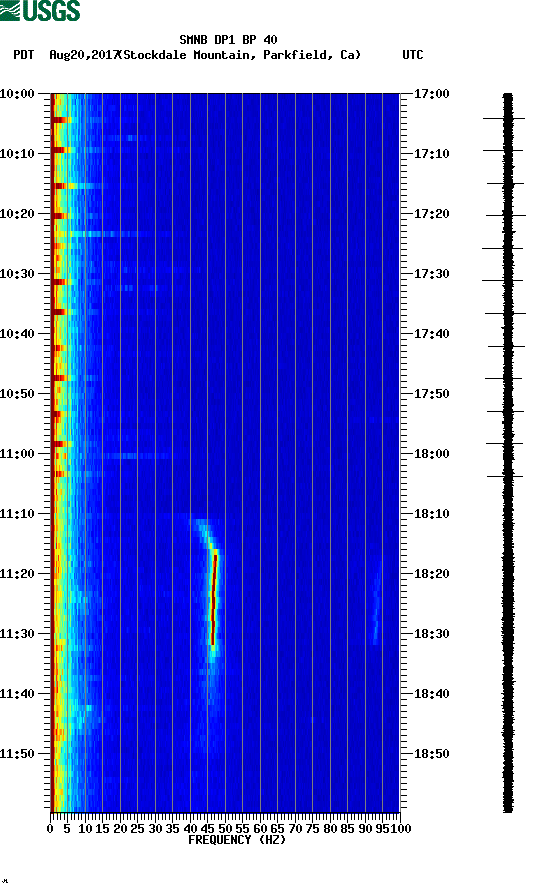This screenshot has height=892, width=552.
Task: Click the red 47 Hz spectral line
Action: (x=214, y=598)
